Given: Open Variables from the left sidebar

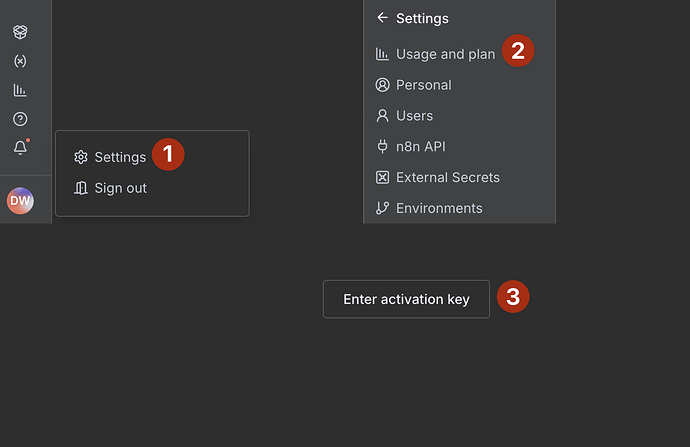Looking at the screenshot, I should pos(20,61).
